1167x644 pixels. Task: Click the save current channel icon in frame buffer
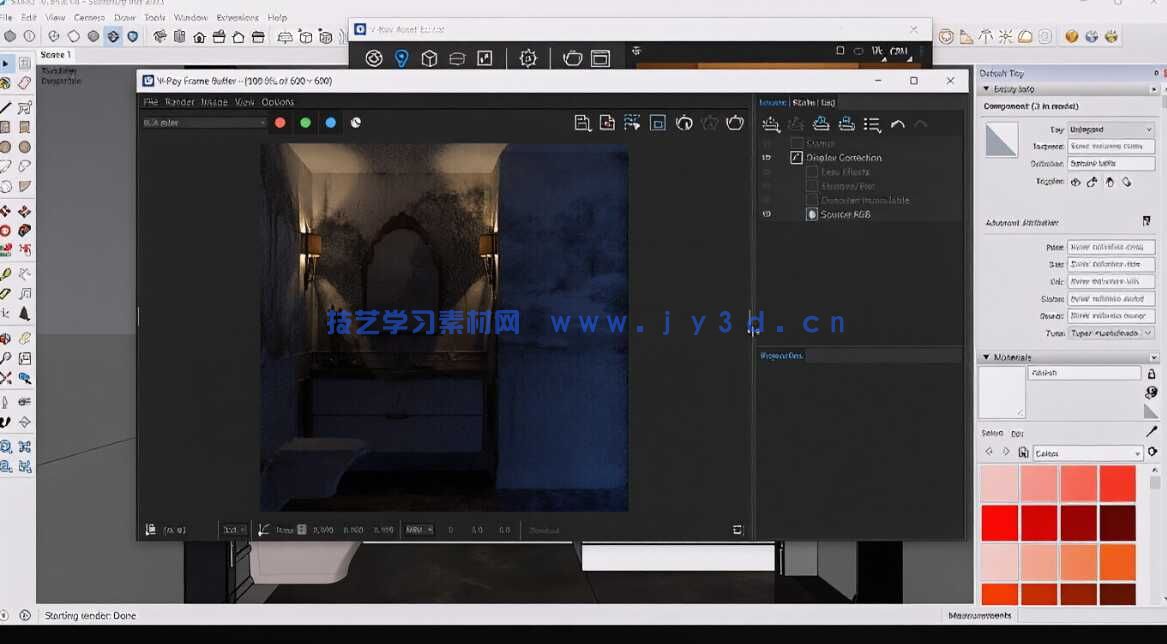click(583, 122)
